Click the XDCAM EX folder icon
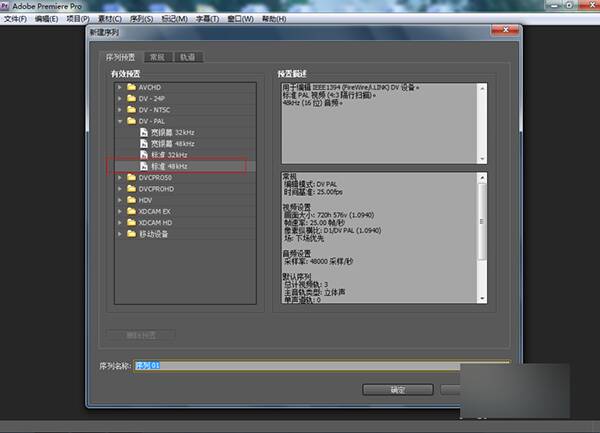Viewport: 600px width, 433px height. click(131, 211)
